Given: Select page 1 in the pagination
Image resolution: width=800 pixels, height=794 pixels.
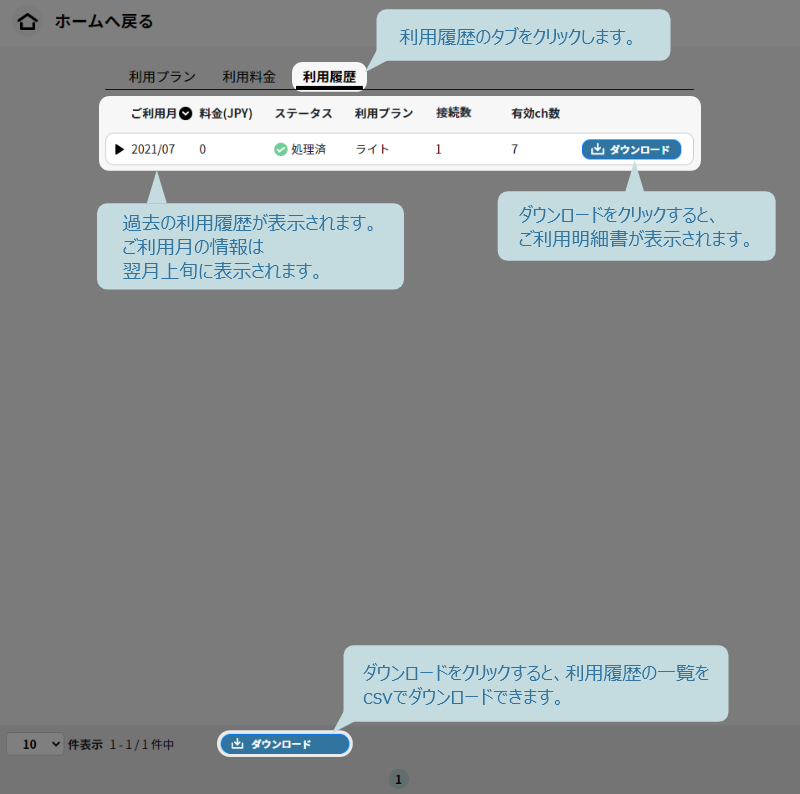Looking at the screenshot, I should 398,779.
